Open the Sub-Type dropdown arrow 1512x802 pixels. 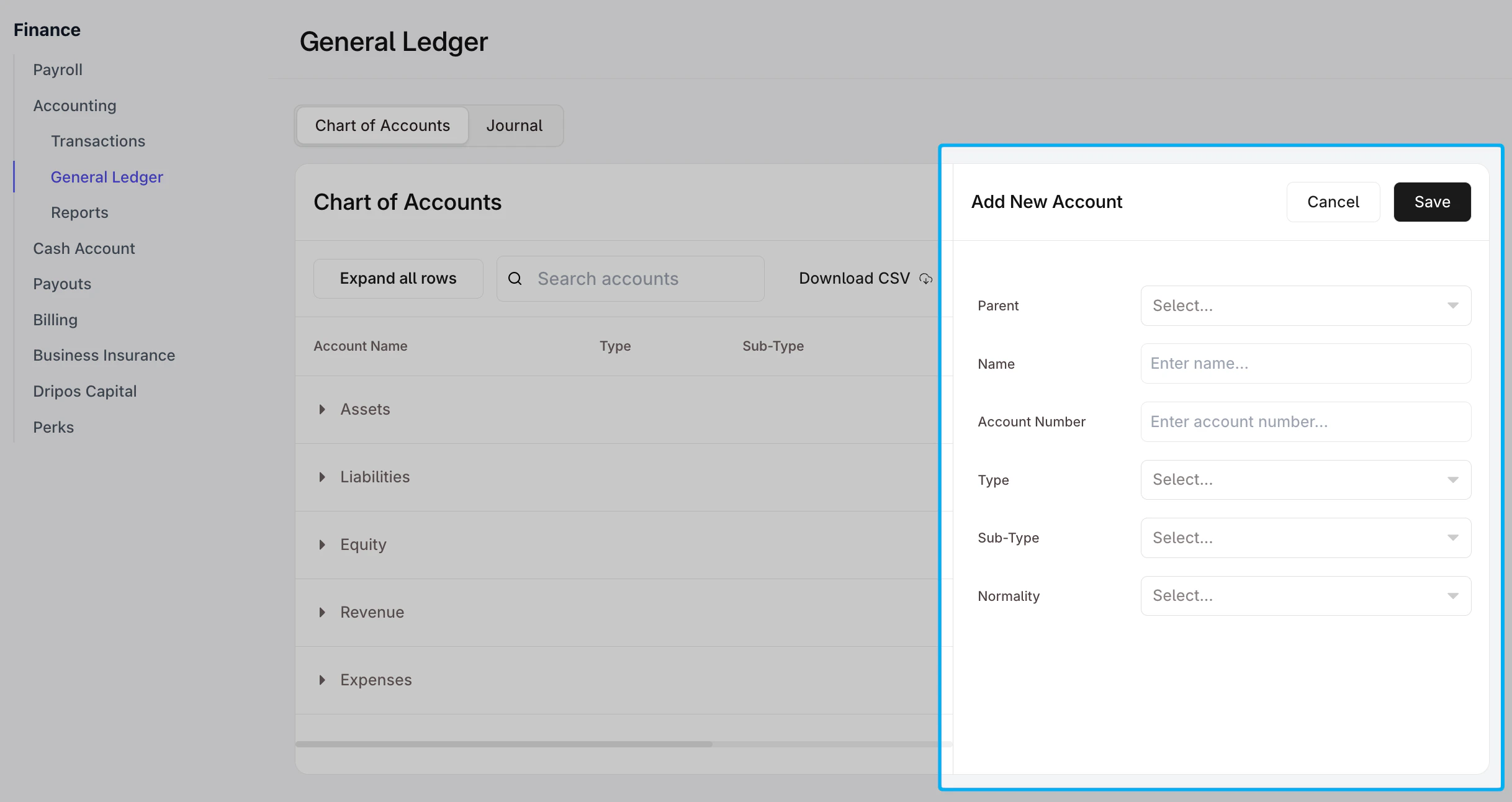tap(1453, 538)
